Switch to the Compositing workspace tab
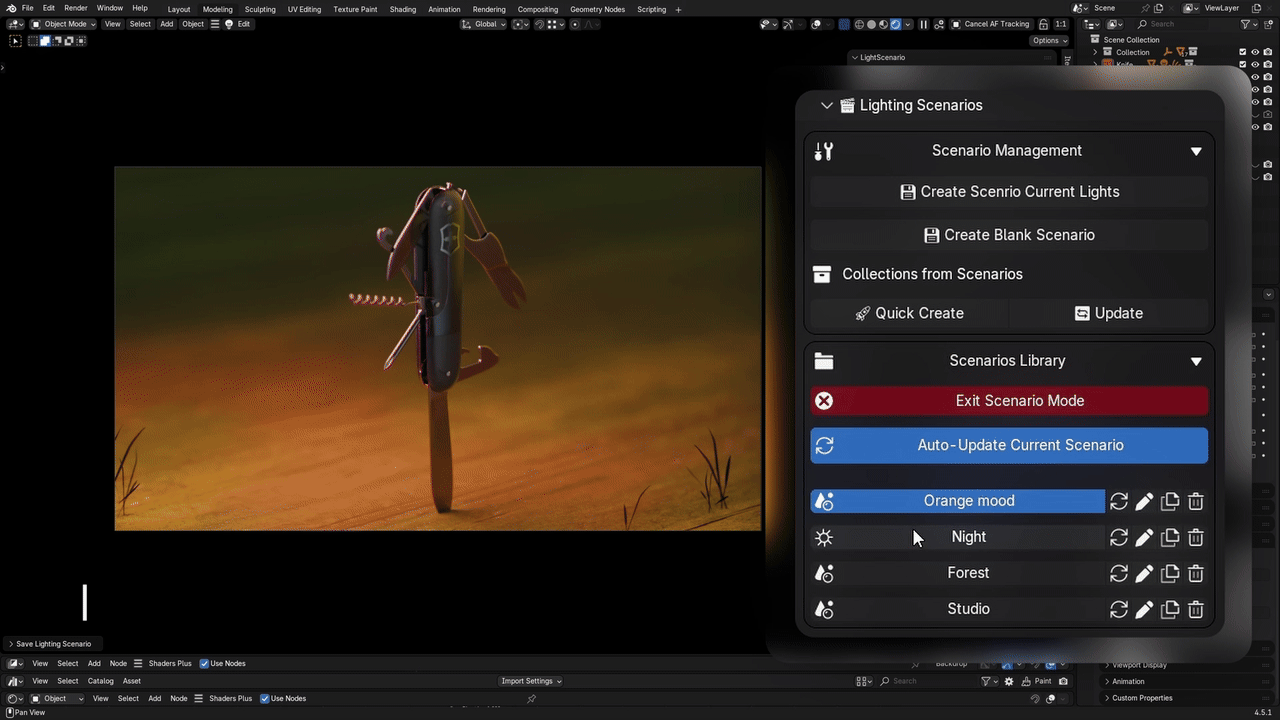Screen dimensions: 1280x720 point(538,9)
